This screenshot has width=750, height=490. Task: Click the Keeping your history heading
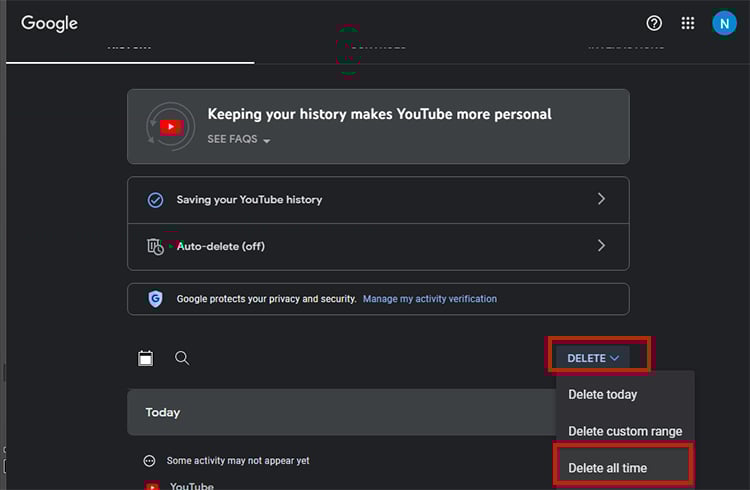click(379, 114)
